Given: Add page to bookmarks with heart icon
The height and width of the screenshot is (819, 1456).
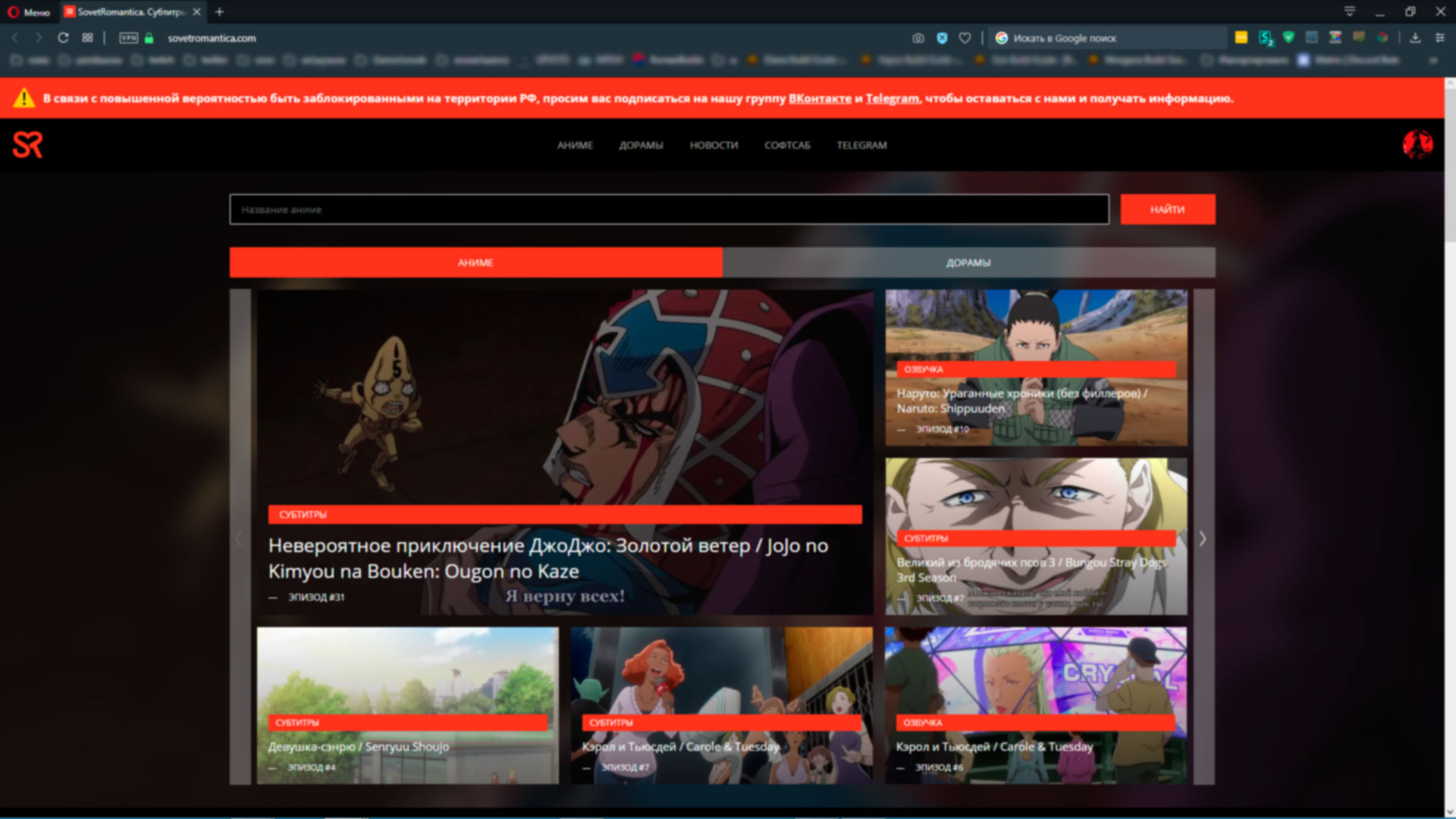Looking at the screenshot, I should click(x=965, y=38).
